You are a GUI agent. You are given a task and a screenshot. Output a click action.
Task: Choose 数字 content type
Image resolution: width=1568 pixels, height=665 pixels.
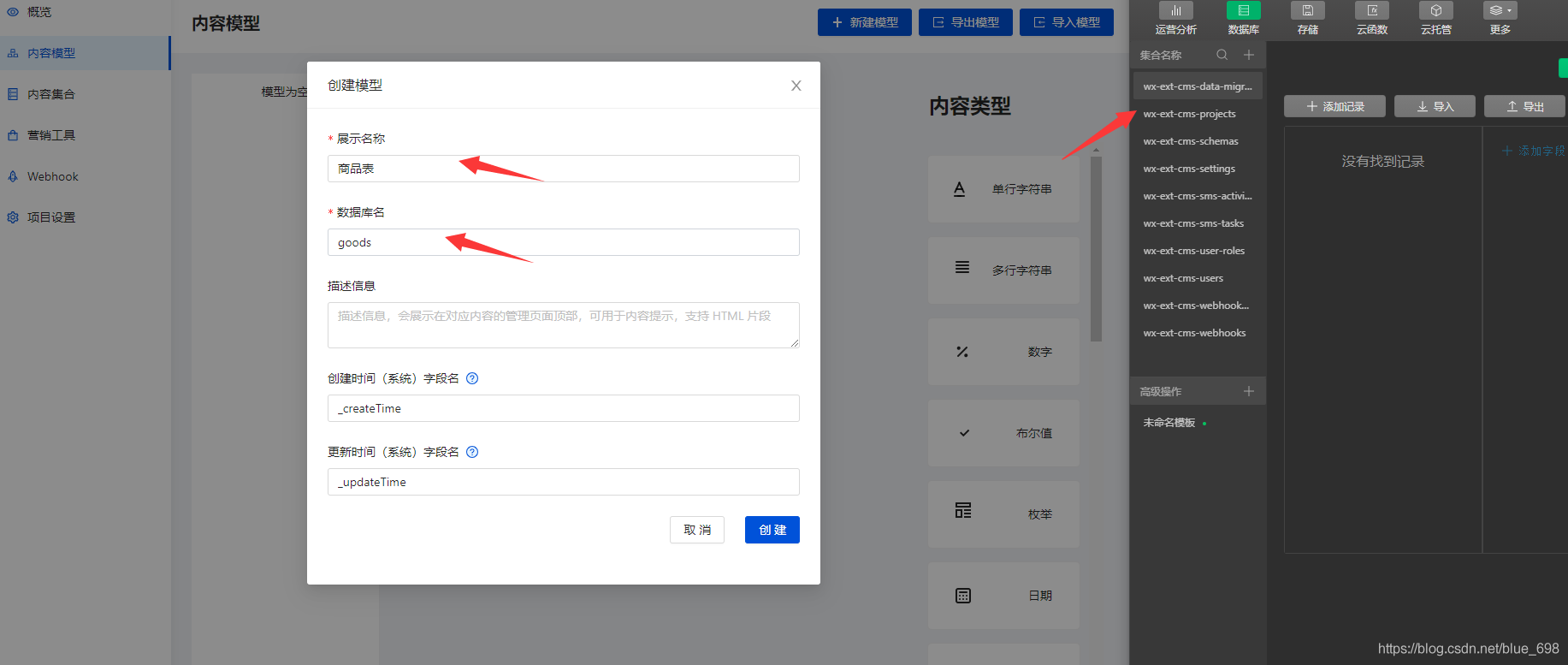click(1003, 352)
